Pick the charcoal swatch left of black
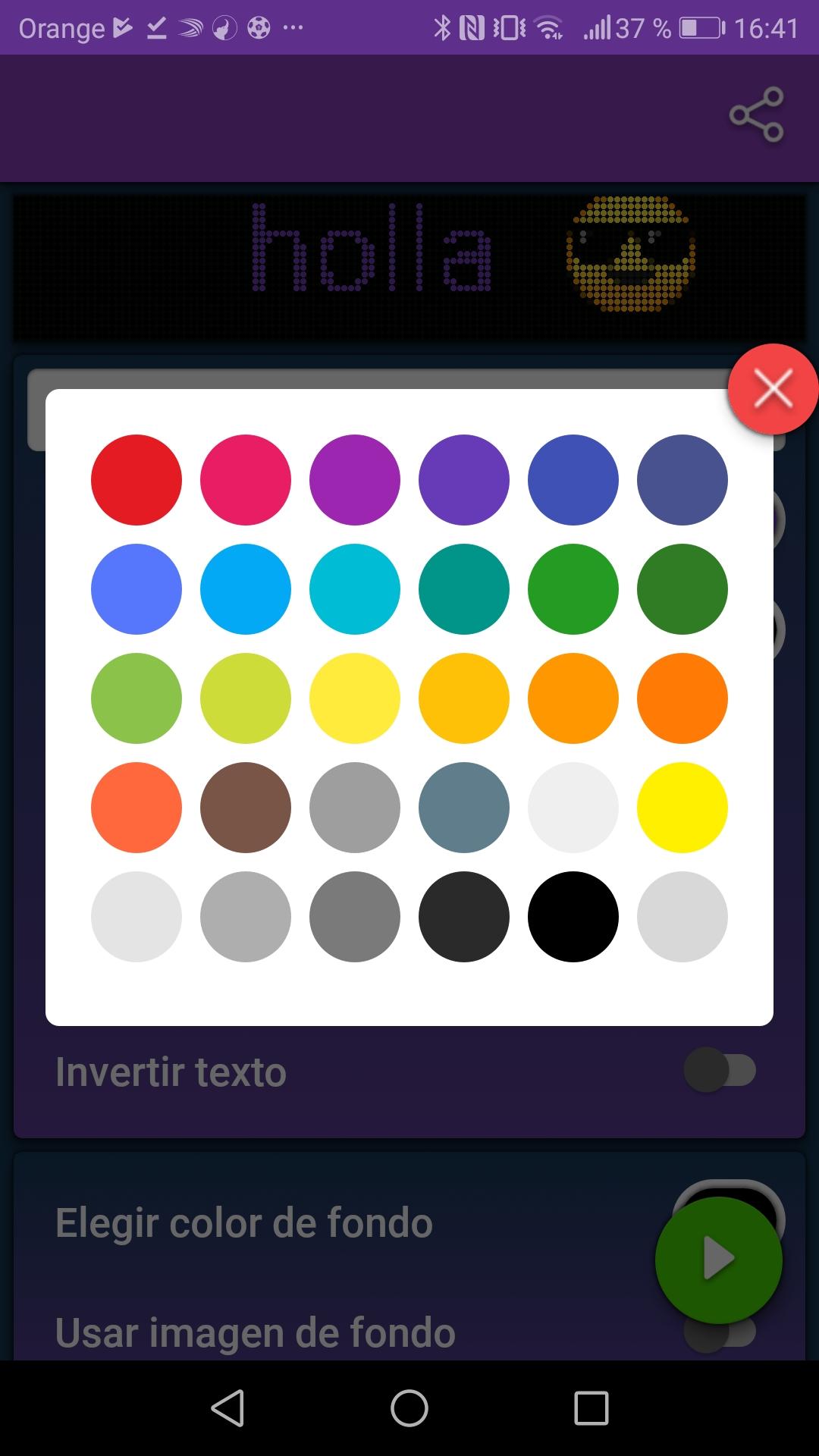This screenshot has height=1456, width=819. click(x=464, y=917)
